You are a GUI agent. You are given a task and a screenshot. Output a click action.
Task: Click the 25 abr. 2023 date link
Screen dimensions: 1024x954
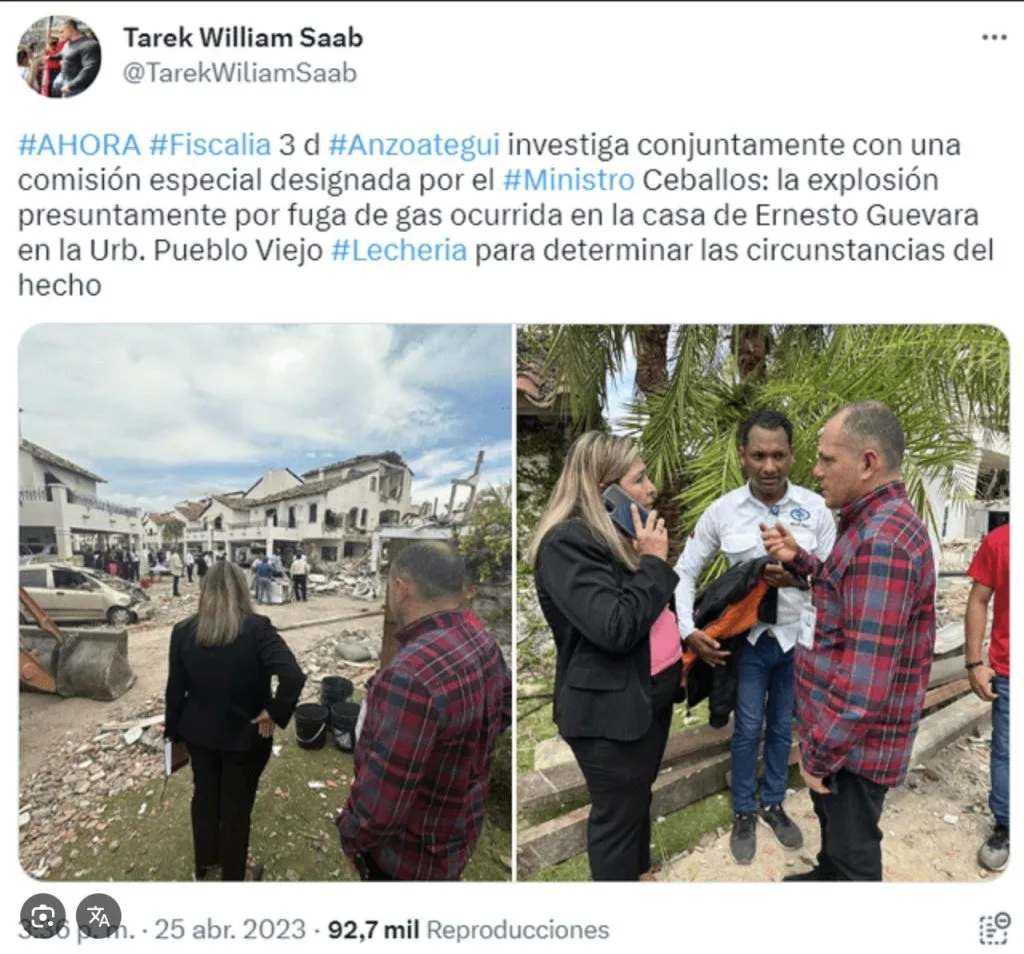pyautogui.click(x=230, y=929)
